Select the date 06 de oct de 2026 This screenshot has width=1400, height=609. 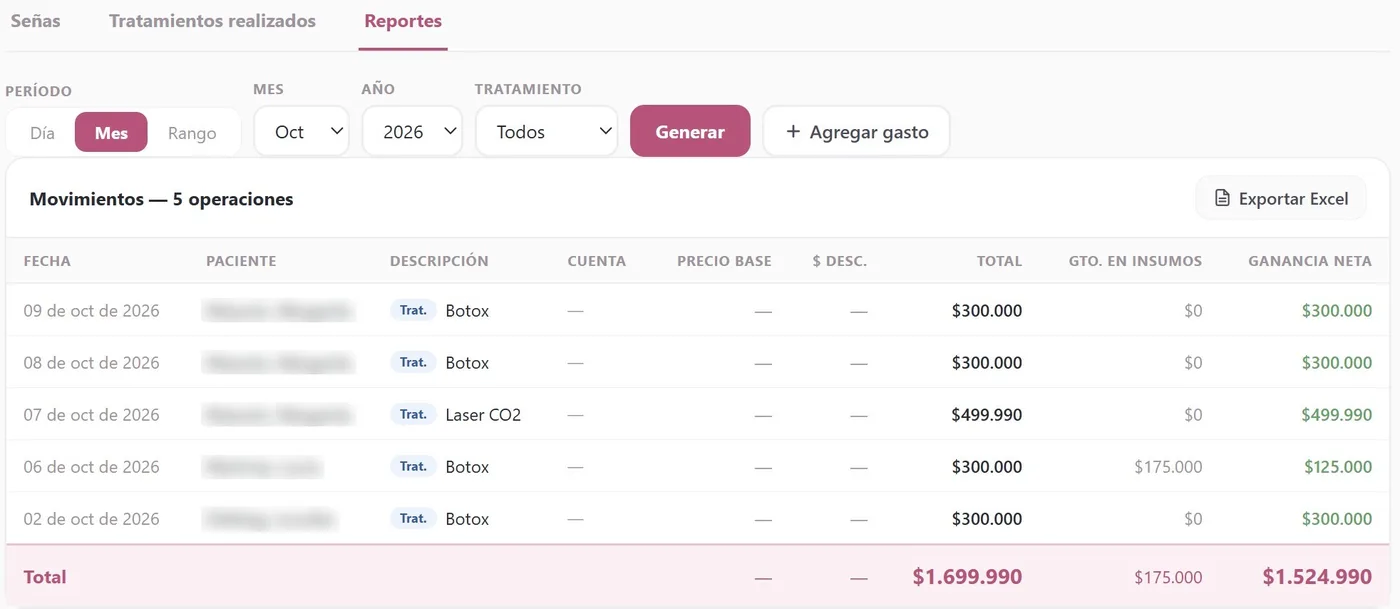[x=91, y=467]
